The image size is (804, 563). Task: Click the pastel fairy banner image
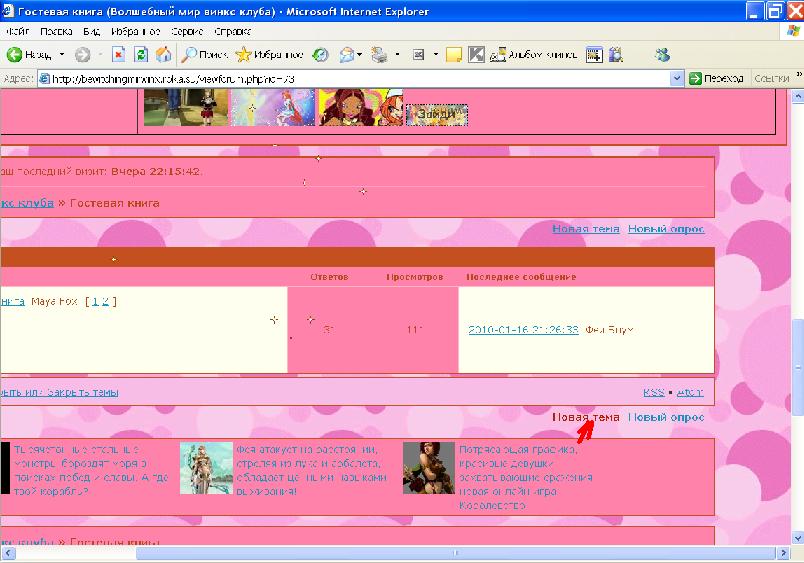(x=272, y=107)
